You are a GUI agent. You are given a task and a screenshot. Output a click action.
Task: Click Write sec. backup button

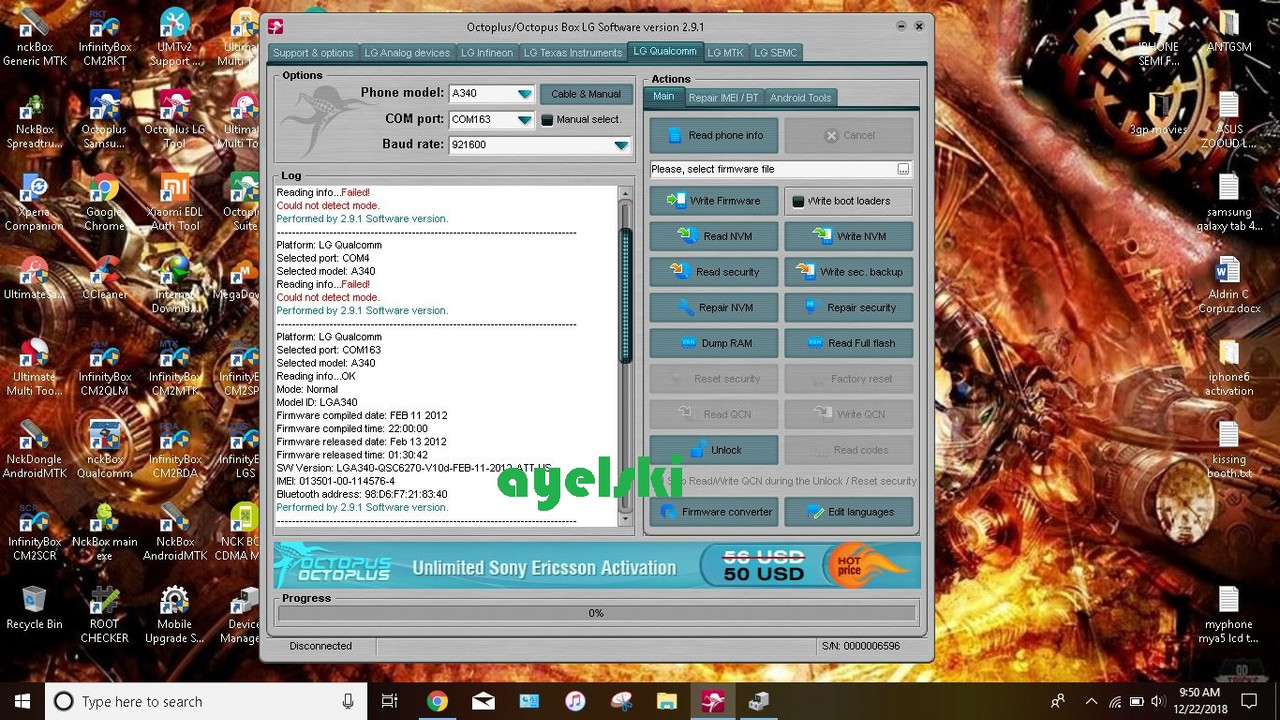point(848,272)
